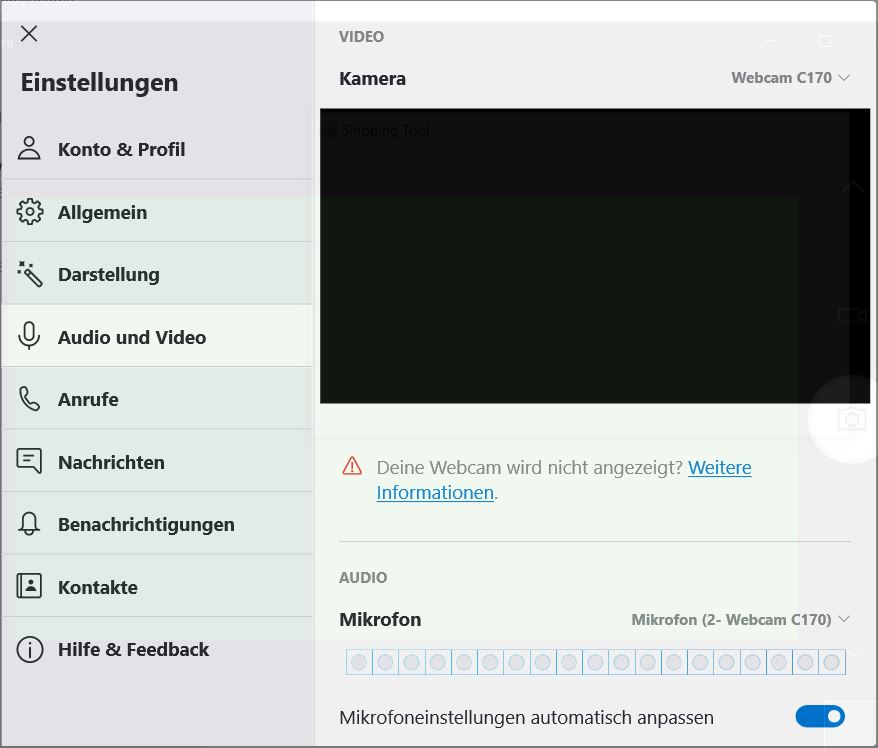Select the Anrufe phone icon

pos(29,398)
